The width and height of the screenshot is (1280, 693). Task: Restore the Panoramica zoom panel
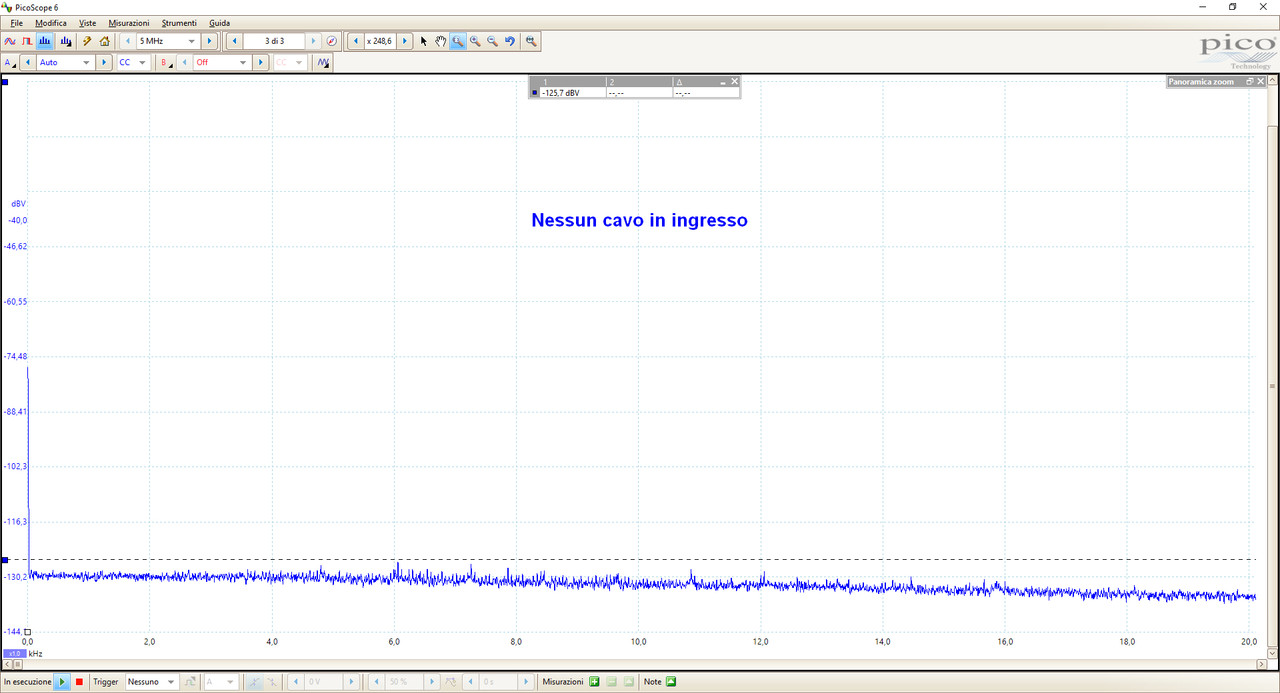click(x=1248, y=82)
